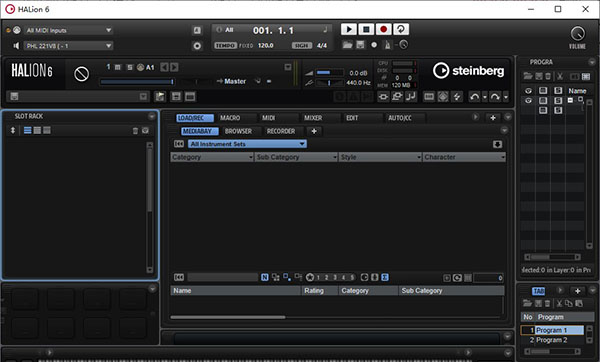Viewport: 600px width, 362px height.
Task: Open the Sub Category filter column dropdown
Action: pos(334,157)
